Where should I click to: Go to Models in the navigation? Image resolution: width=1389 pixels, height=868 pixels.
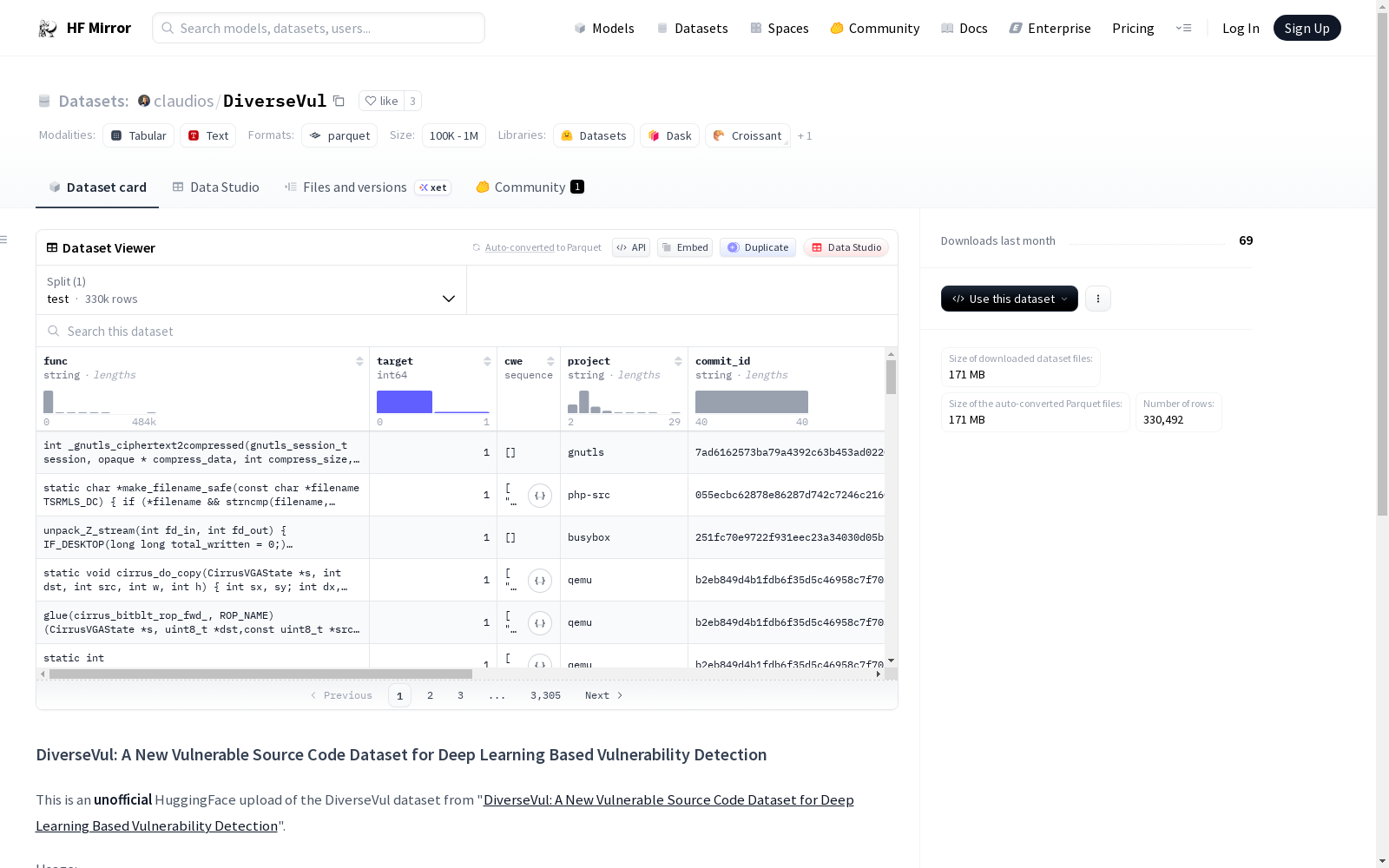(604, 29)
